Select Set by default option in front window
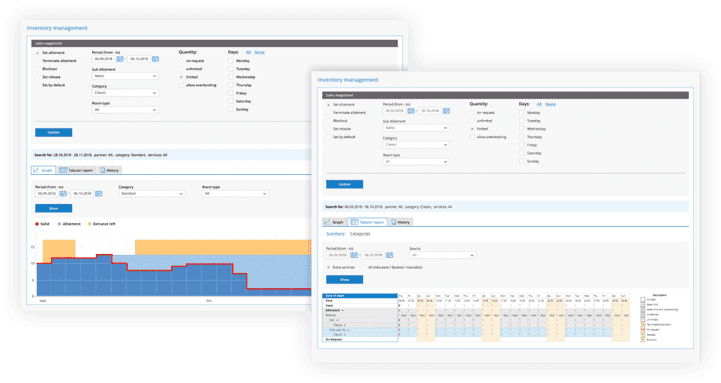Image resolution: width=721 pixels, height=383 pixels. 329,137
